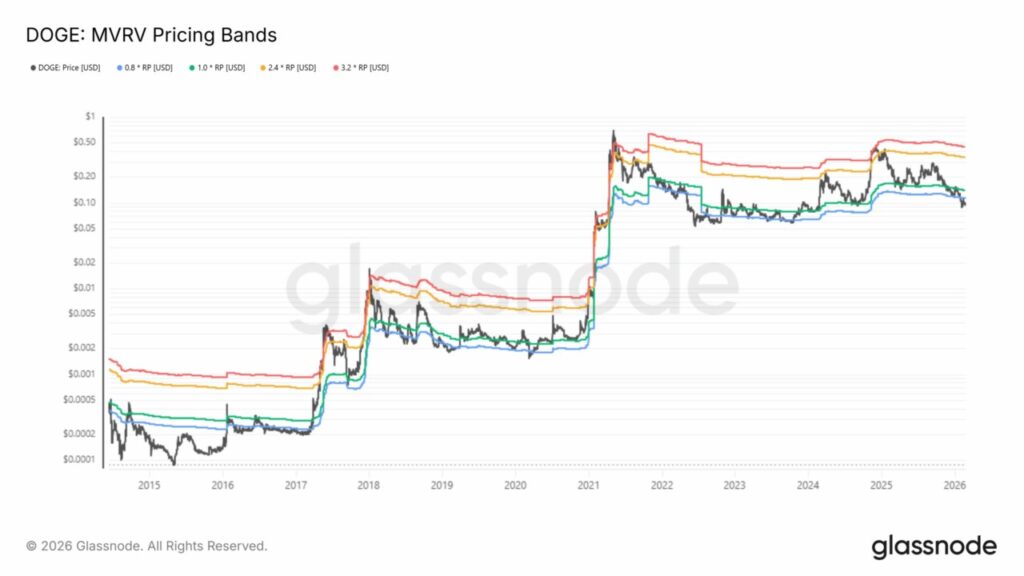The image size is (1024, 576).
Task: Toggle the 0.8 * RP [USD] series label
Action: click(x=152, y=68)
